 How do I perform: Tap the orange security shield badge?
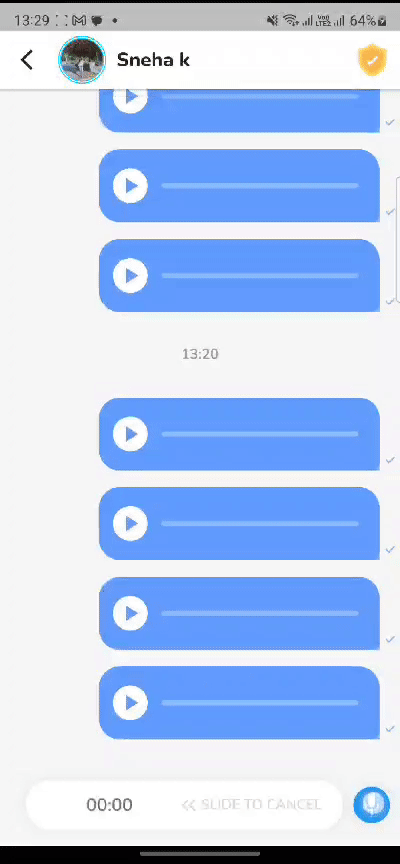point(372,60)
